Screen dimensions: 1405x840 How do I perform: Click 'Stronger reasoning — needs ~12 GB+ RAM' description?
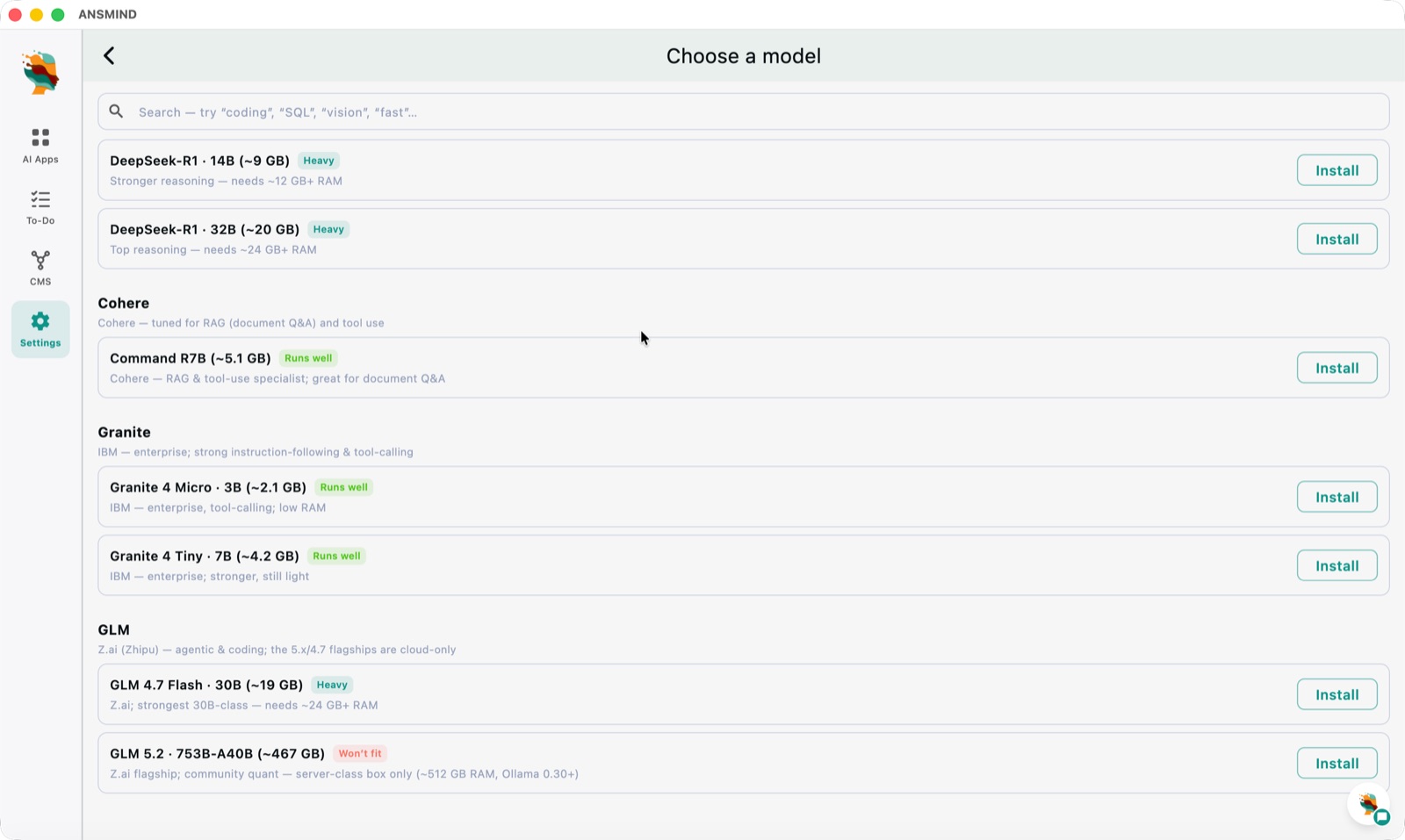coord(226,181)
